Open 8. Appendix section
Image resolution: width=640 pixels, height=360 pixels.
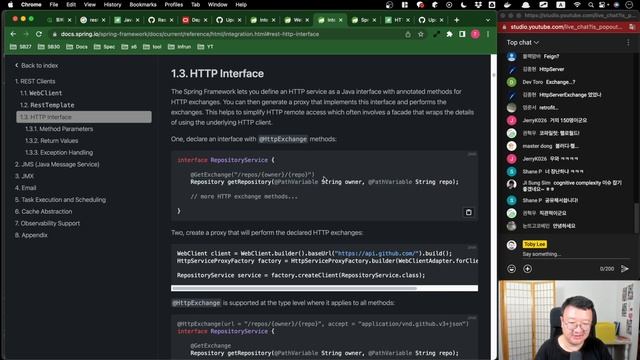31,236
